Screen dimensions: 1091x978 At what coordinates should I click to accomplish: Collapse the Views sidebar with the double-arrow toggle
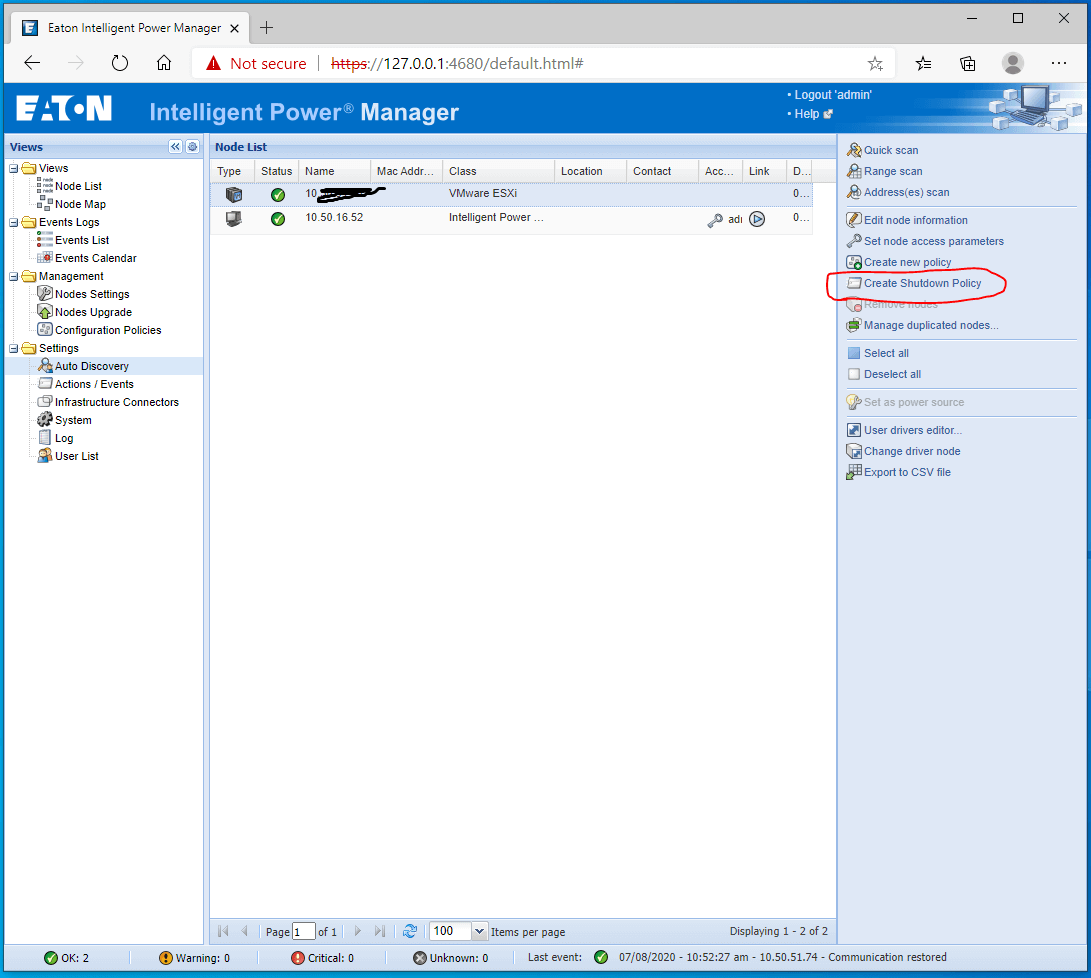point(175,146)
